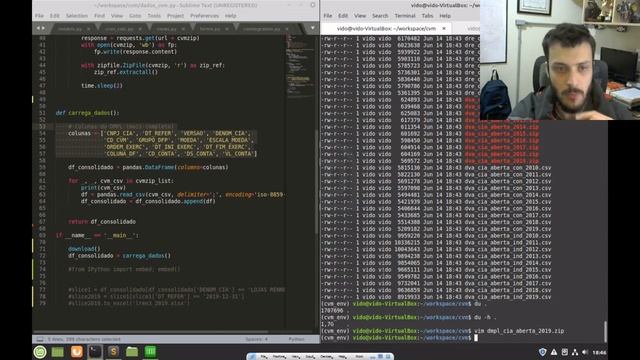Image resolution: width=640 pixels, height=360 pixels.
Task: Open the Sublime tab list dropdown arrow
Action: pyautogui.click(x=313, y=28)
